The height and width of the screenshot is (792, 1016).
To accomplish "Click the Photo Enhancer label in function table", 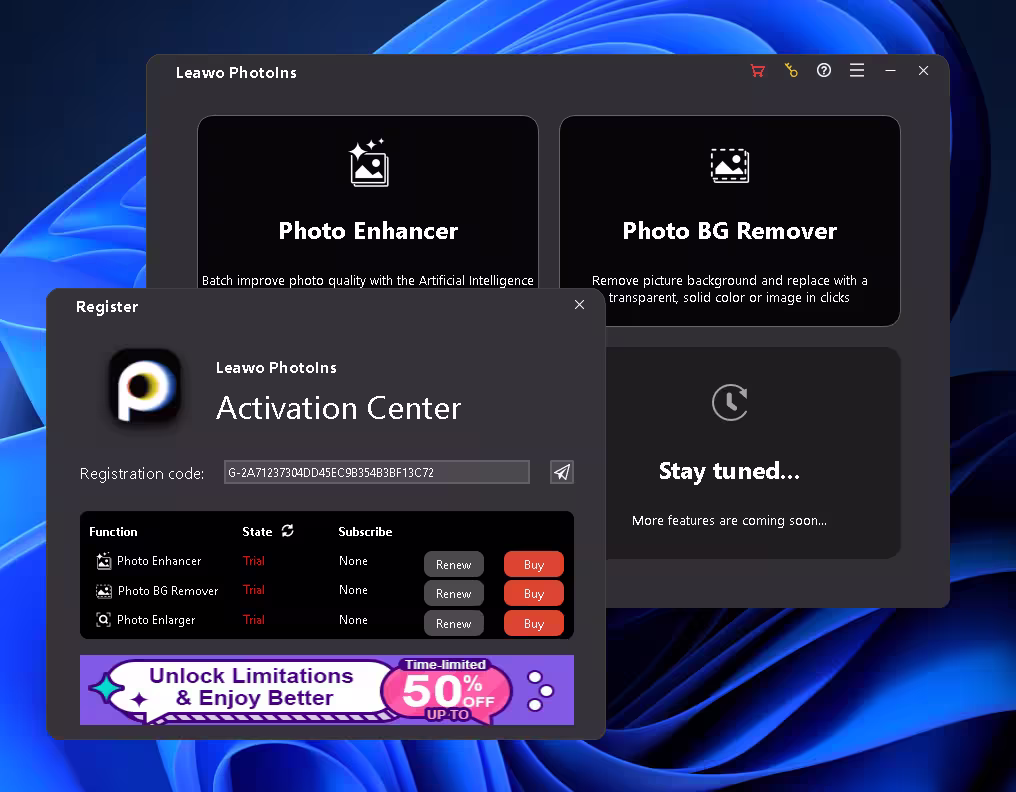I will click(159, 561).
